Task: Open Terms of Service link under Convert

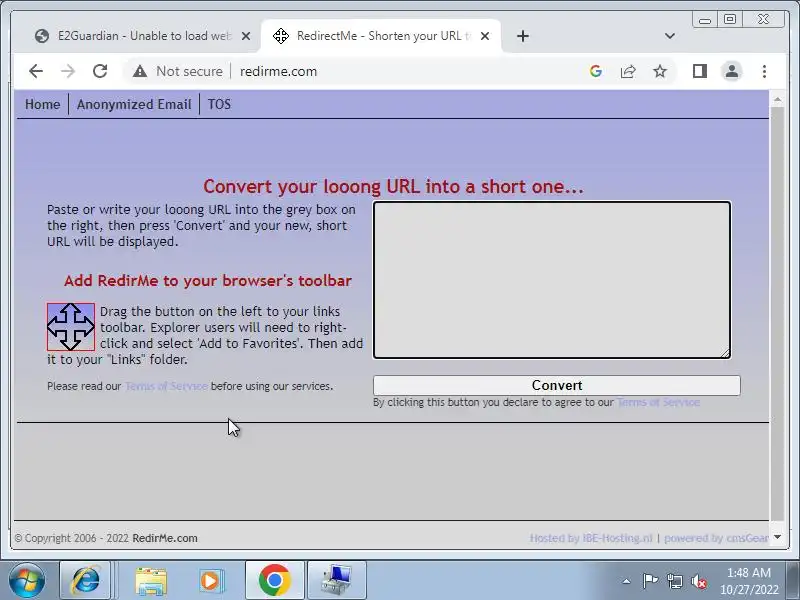Action: pos(658,402)
